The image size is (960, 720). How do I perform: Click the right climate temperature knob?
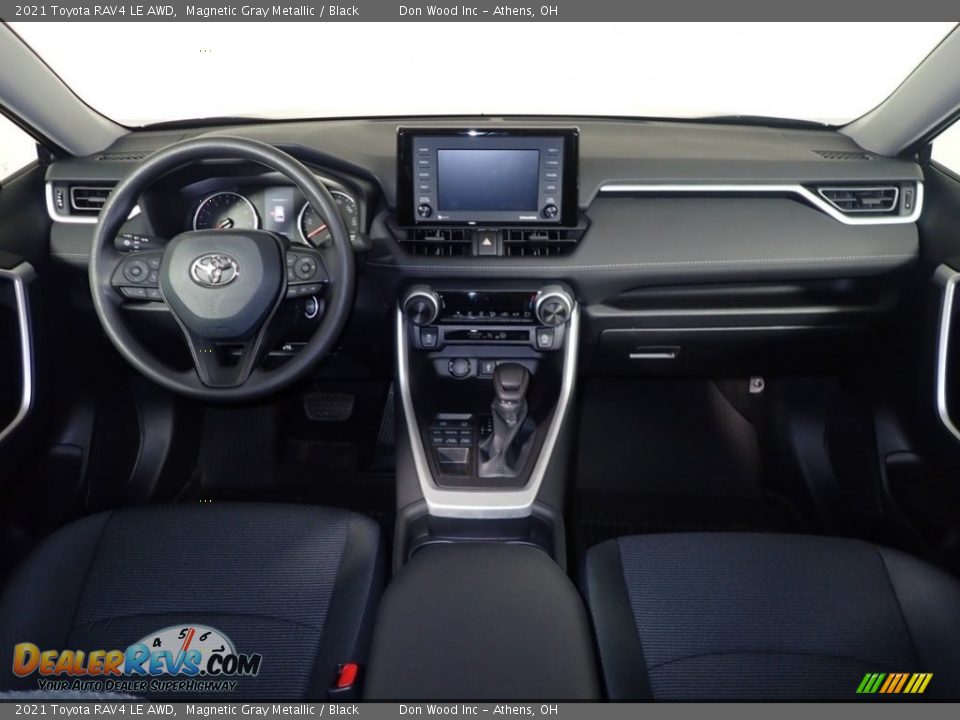pyautogui.click(x=555, y=310)
